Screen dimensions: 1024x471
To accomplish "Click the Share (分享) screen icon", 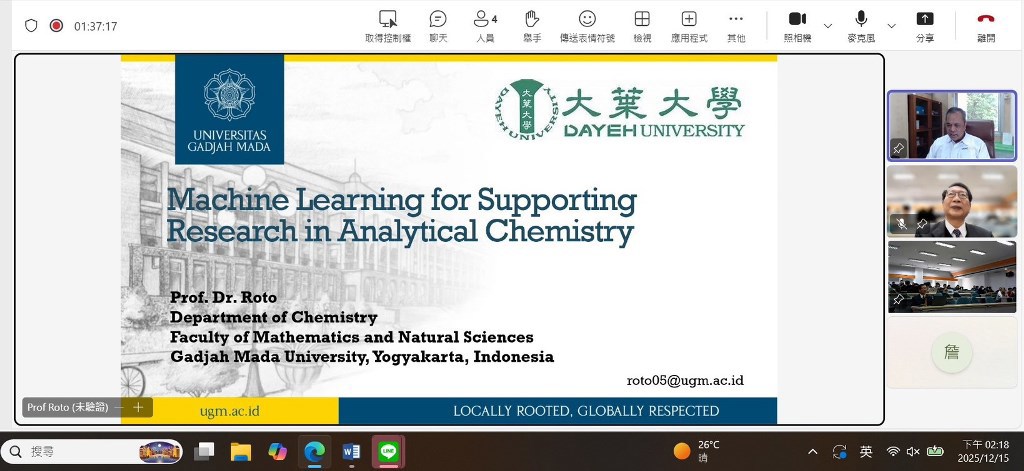I will (925, 19).
